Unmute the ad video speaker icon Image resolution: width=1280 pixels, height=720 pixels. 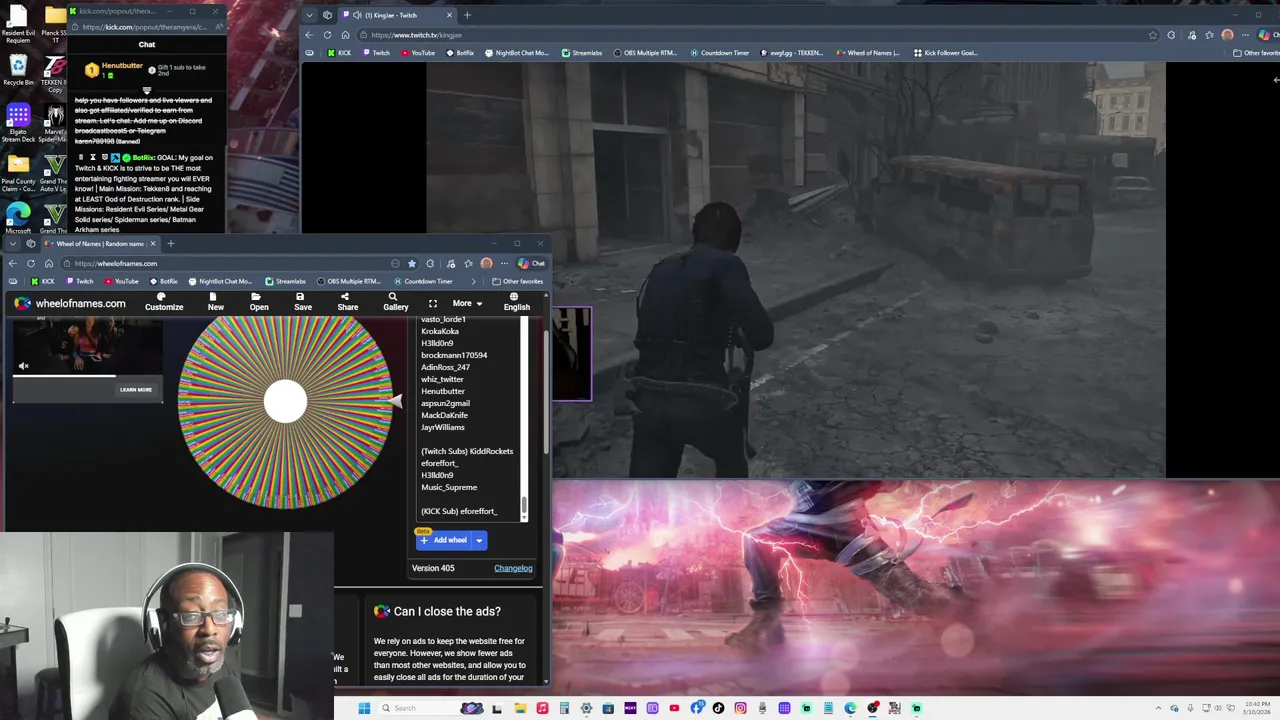(x=24, y=366)
